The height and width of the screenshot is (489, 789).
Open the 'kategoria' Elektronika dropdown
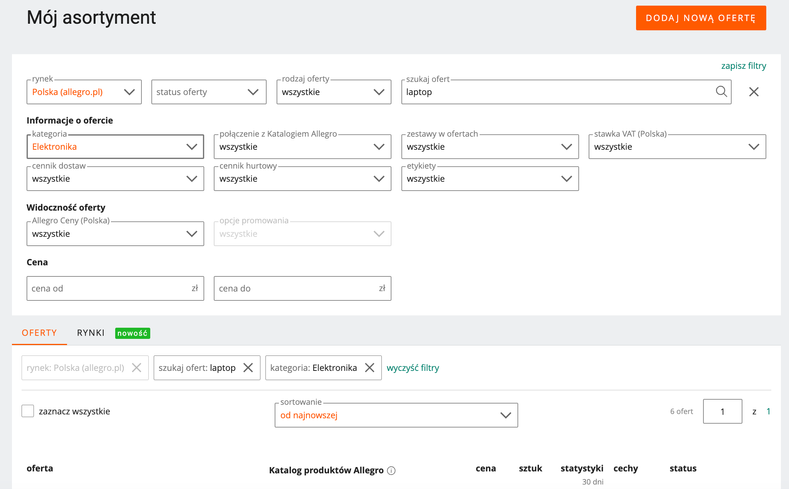(x=115, y=147)
